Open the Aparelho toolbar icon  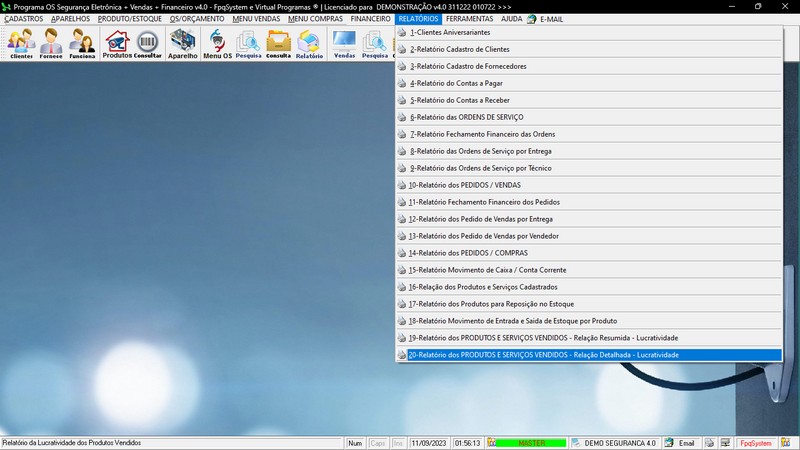point(183,43)
